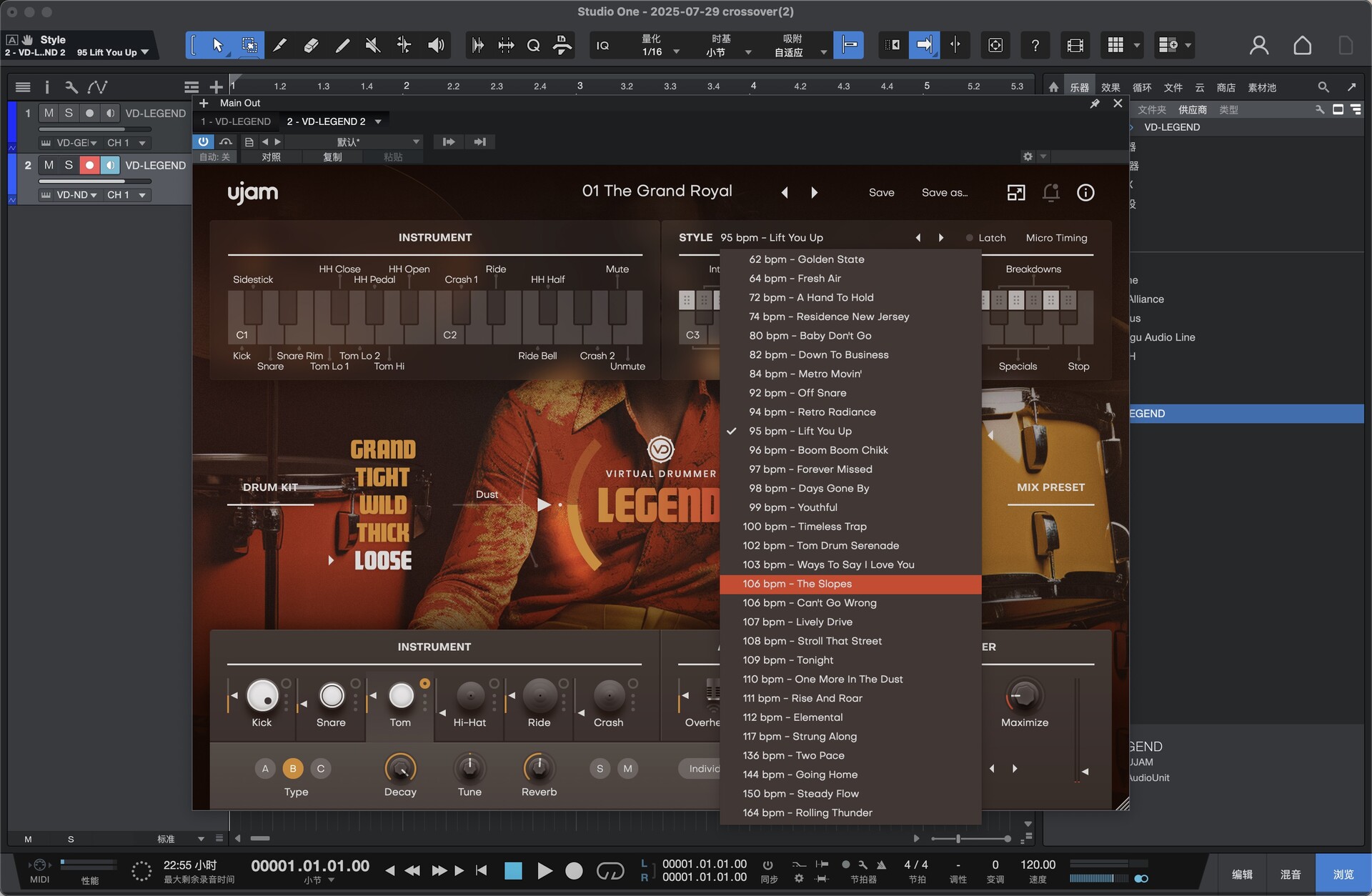Open the help question mark icon

(1035, 45)
